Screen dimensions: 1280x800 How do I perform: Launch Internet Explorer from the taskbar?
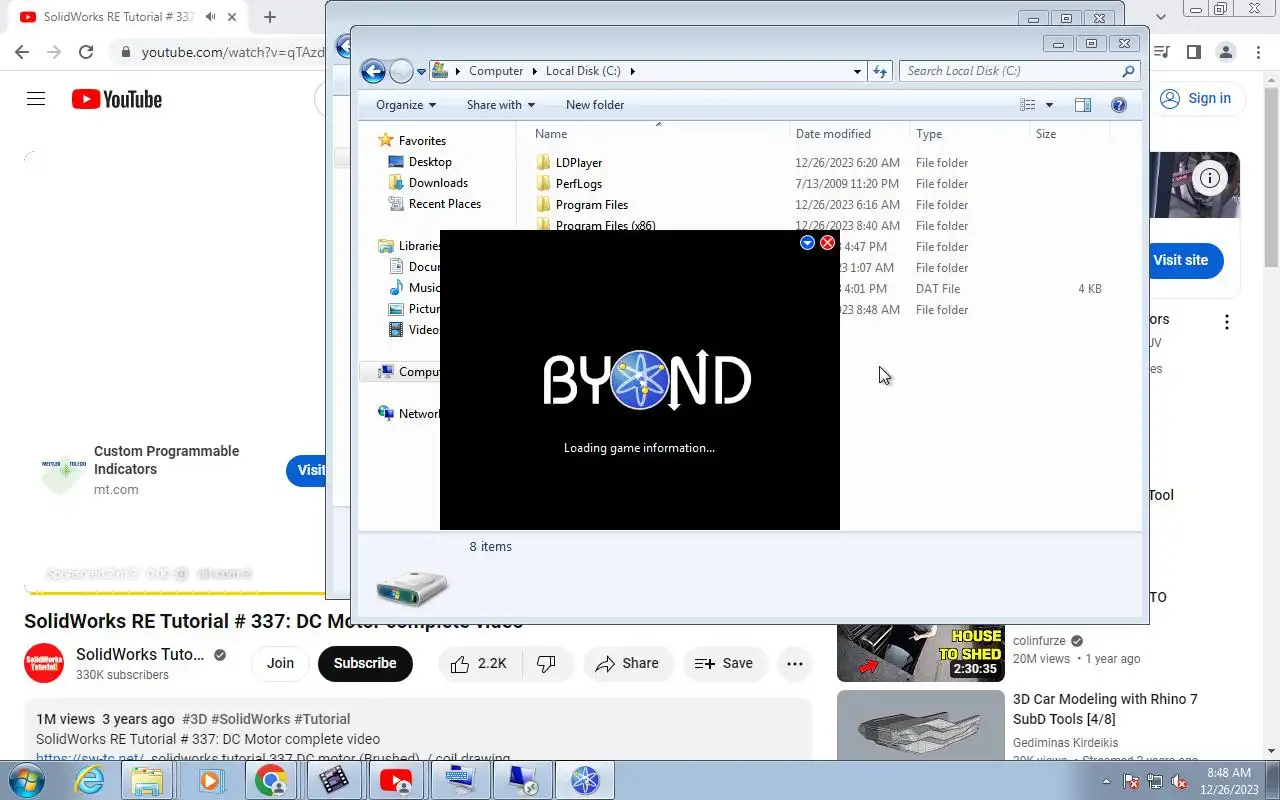[90, 780]
